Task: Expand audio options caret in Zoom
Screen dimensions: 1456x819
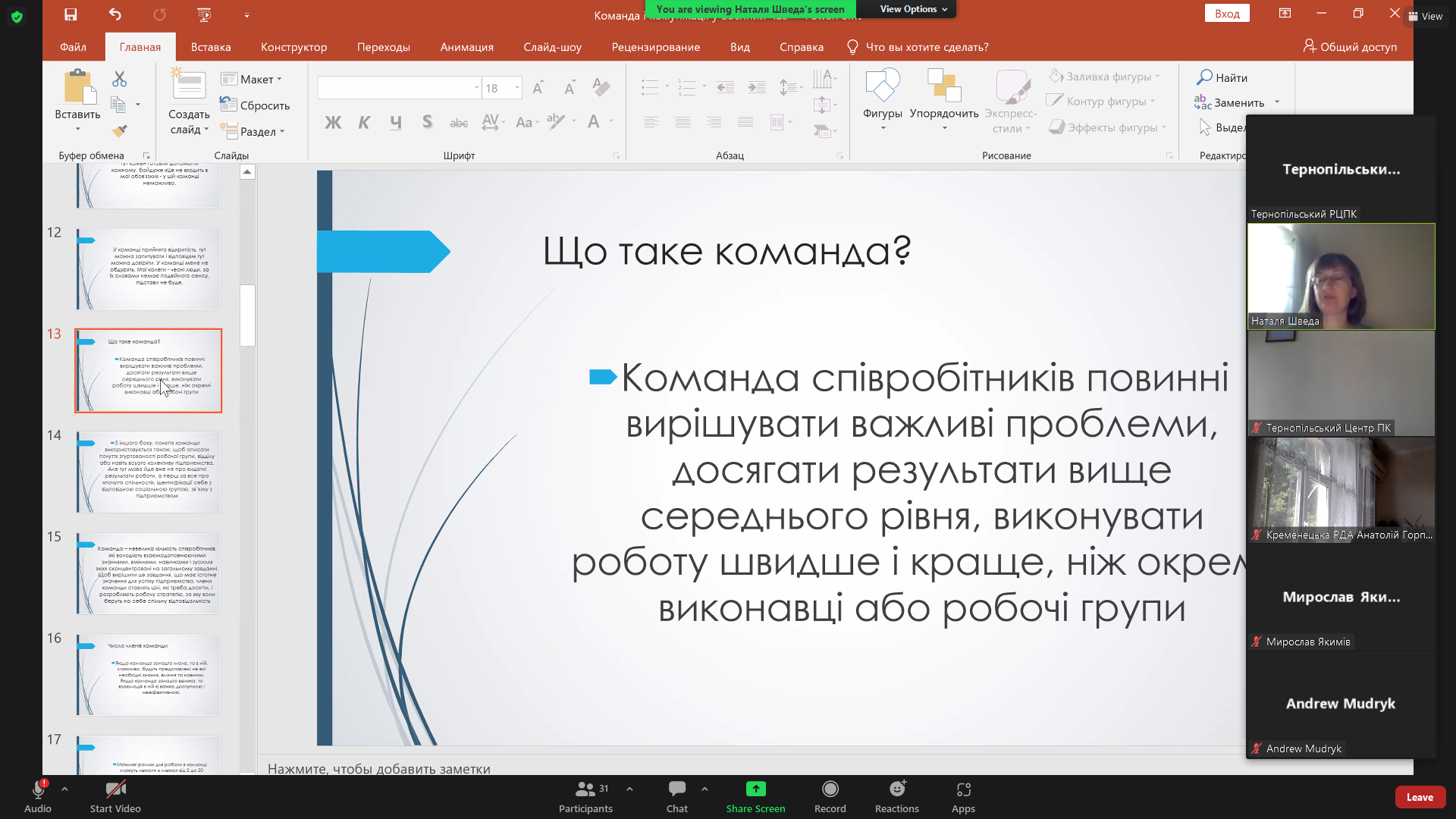Action: pyautogui.click(x=64, y=789)
